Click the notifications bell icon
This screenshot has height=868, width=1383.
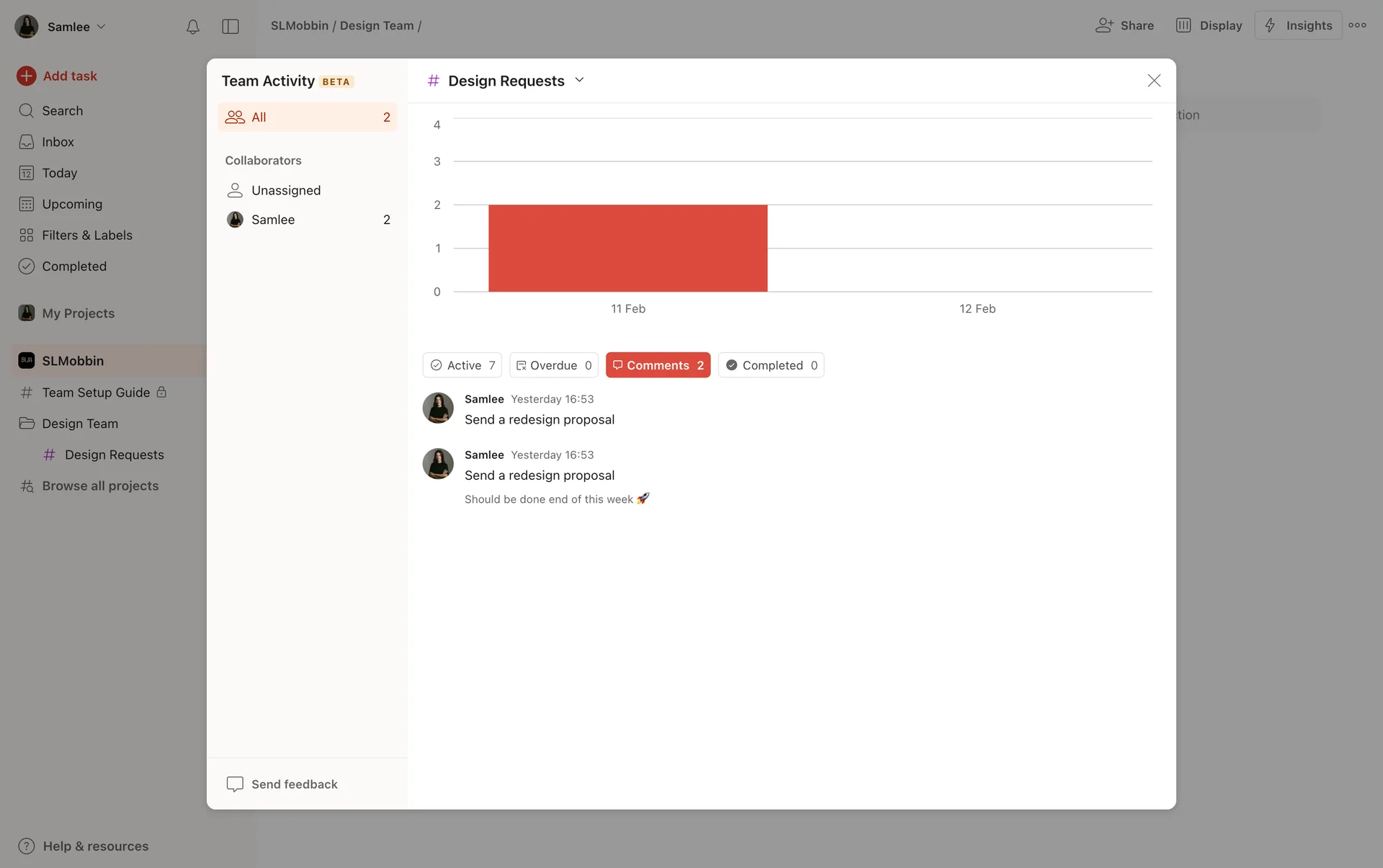coord(192,27)
